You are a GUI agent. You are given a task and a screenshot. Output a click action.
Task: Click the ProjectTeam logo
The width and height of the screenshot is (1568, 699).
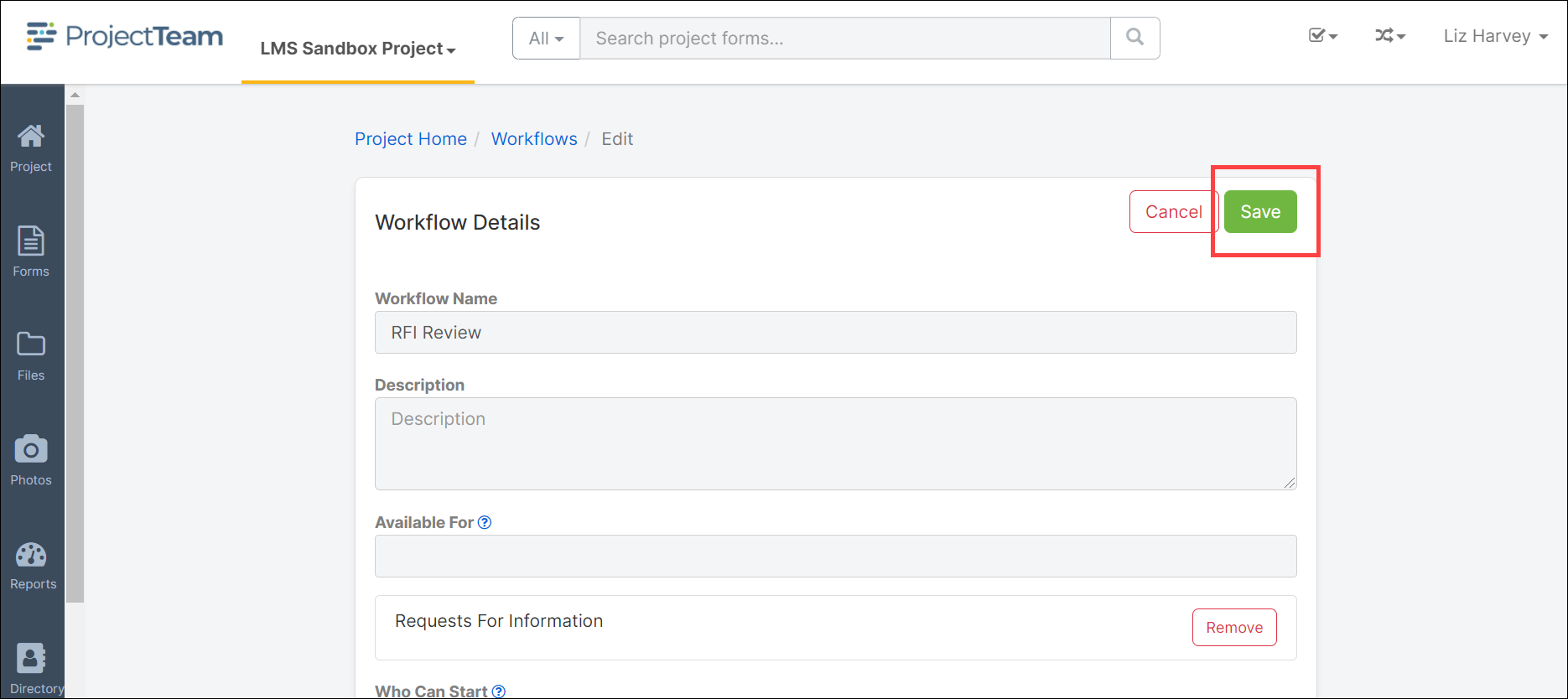coord(124,36)
